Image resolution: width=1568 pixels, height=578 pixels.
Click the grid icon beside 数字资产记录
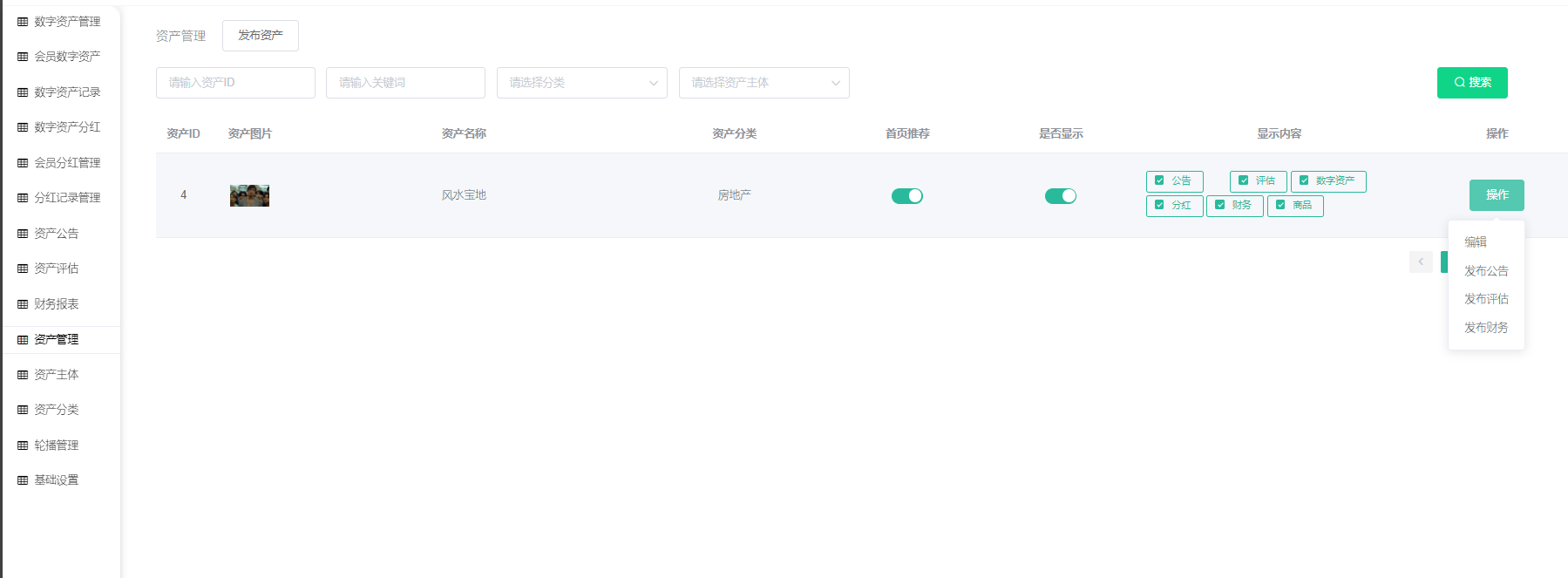pos(23,92)
